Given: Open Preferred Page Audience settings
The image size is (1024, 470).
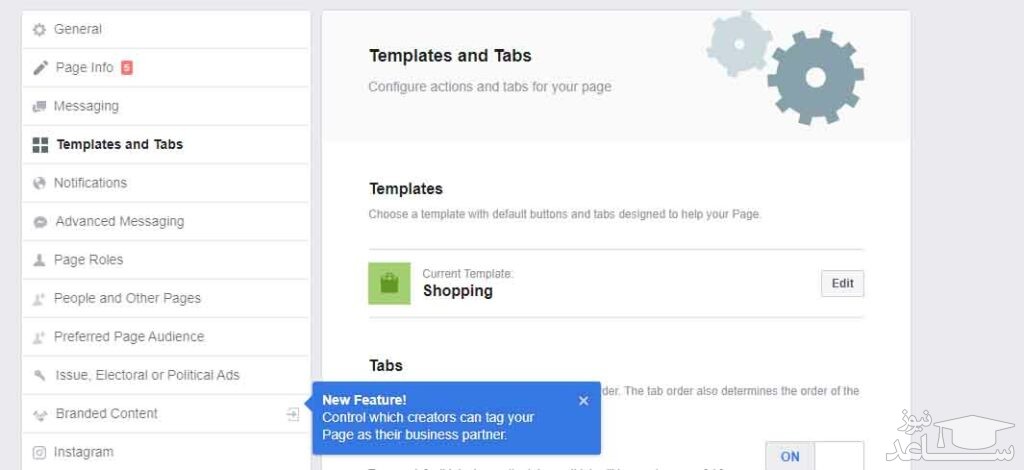Looking at the screenshot, I should click(x=128, y=337).
